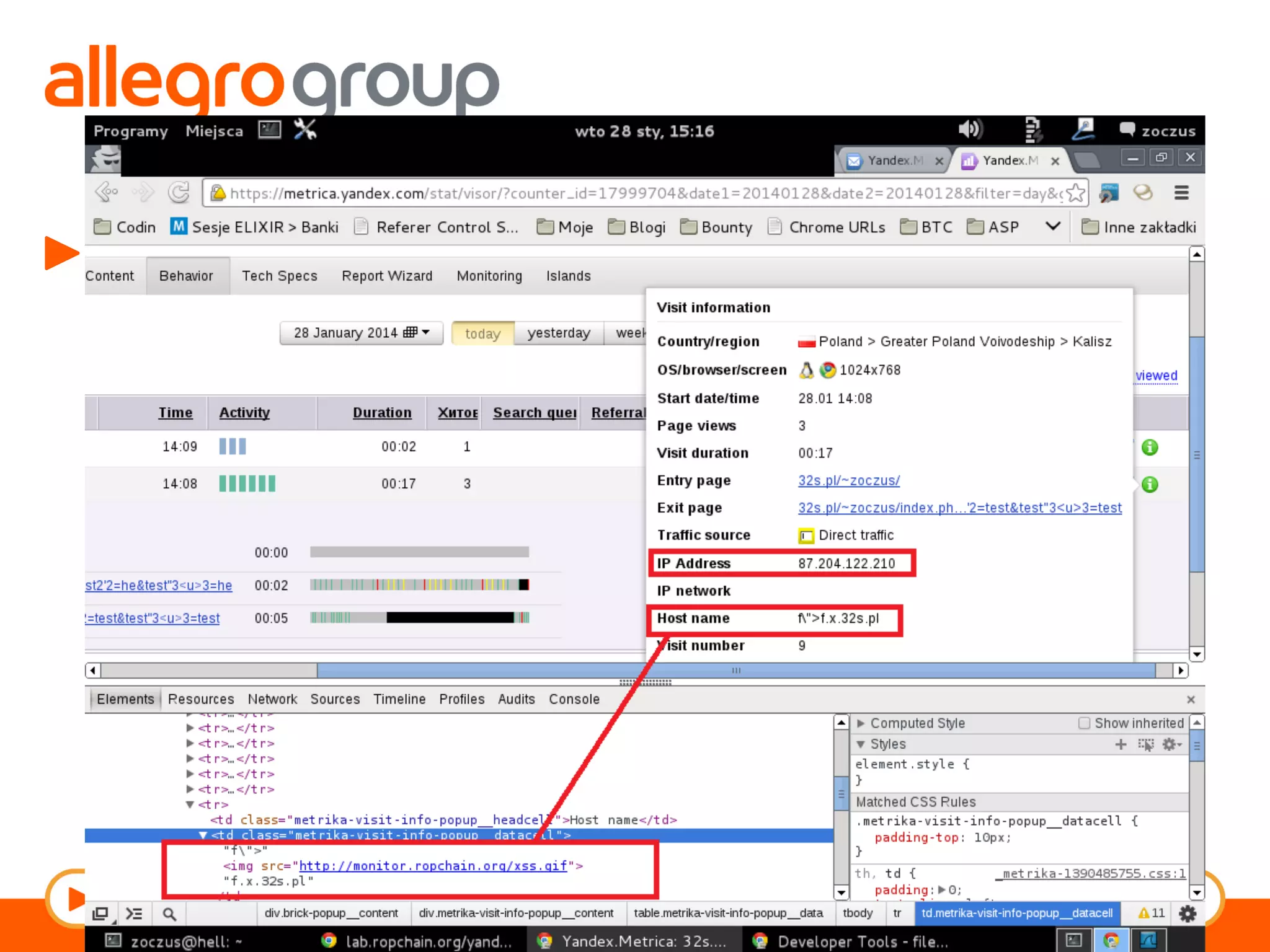Select the yesterday date button
The width and height of the screenshot is (1270, 952).
click(x=558, y=333)
